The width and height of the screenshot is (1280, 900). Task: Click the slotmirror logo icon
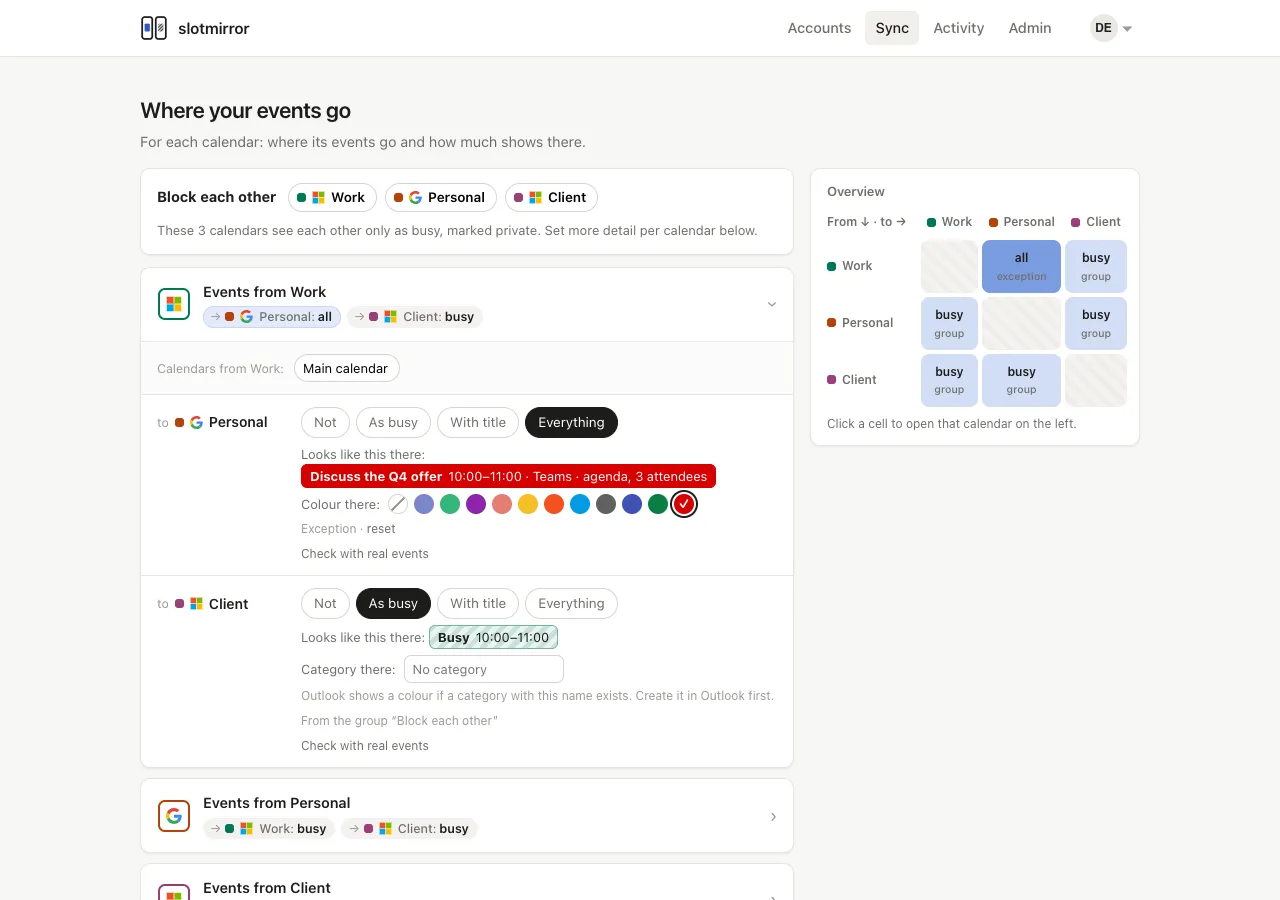point(154,28)
